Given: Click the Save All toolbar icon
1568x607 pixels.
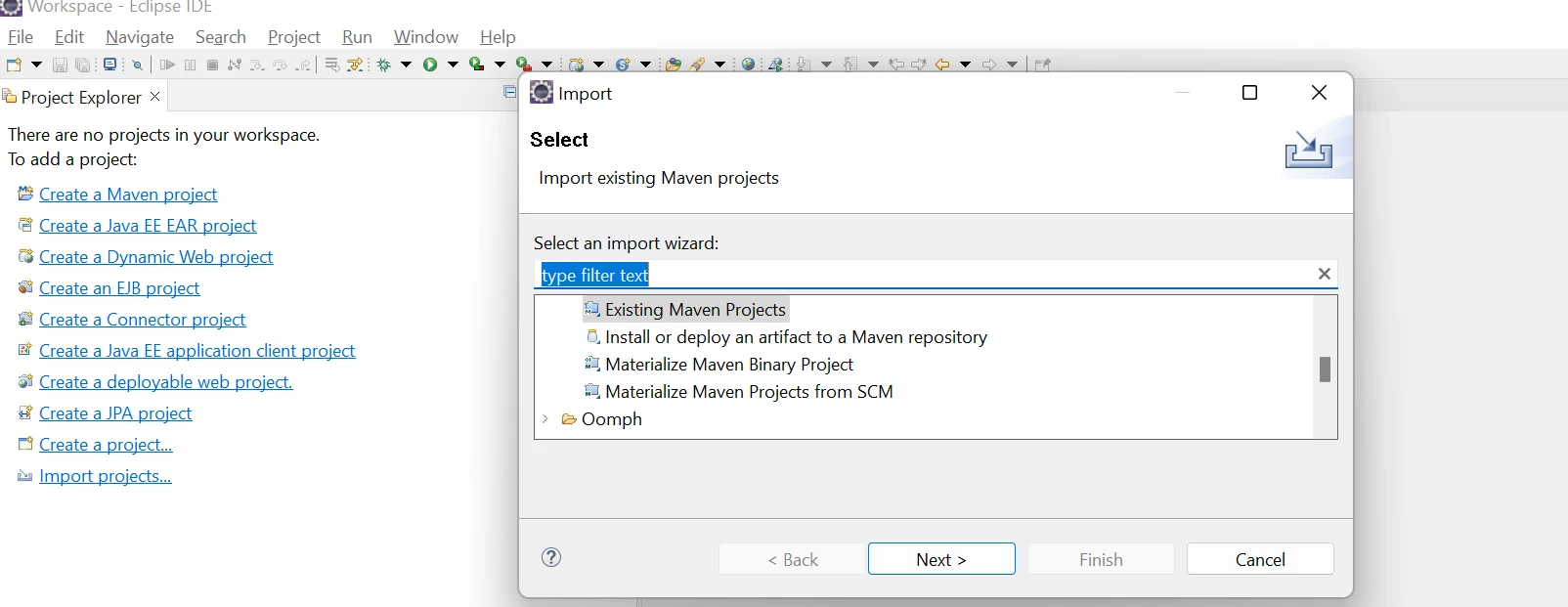Looking at the screenshot, I should 83,65.
